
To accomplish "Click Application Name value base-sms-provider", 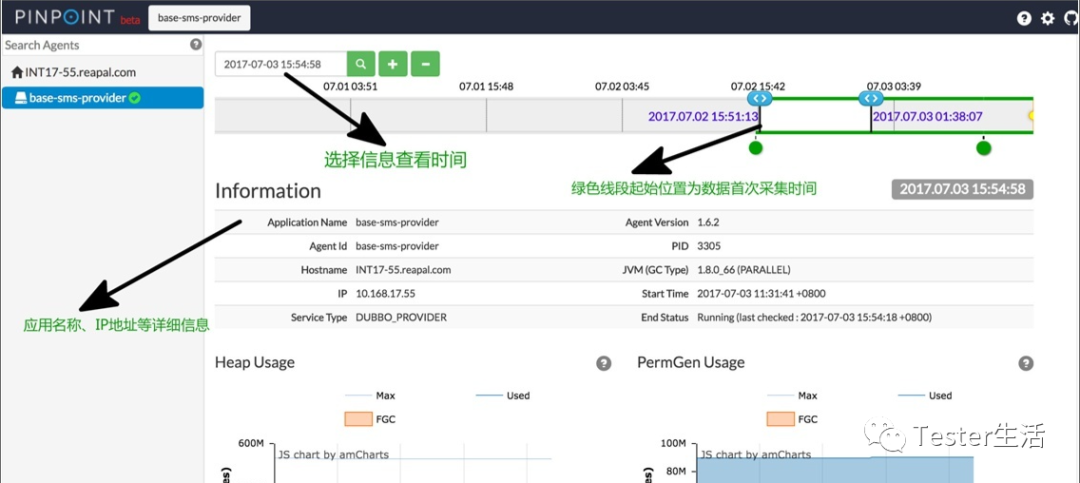I will 397,222.
